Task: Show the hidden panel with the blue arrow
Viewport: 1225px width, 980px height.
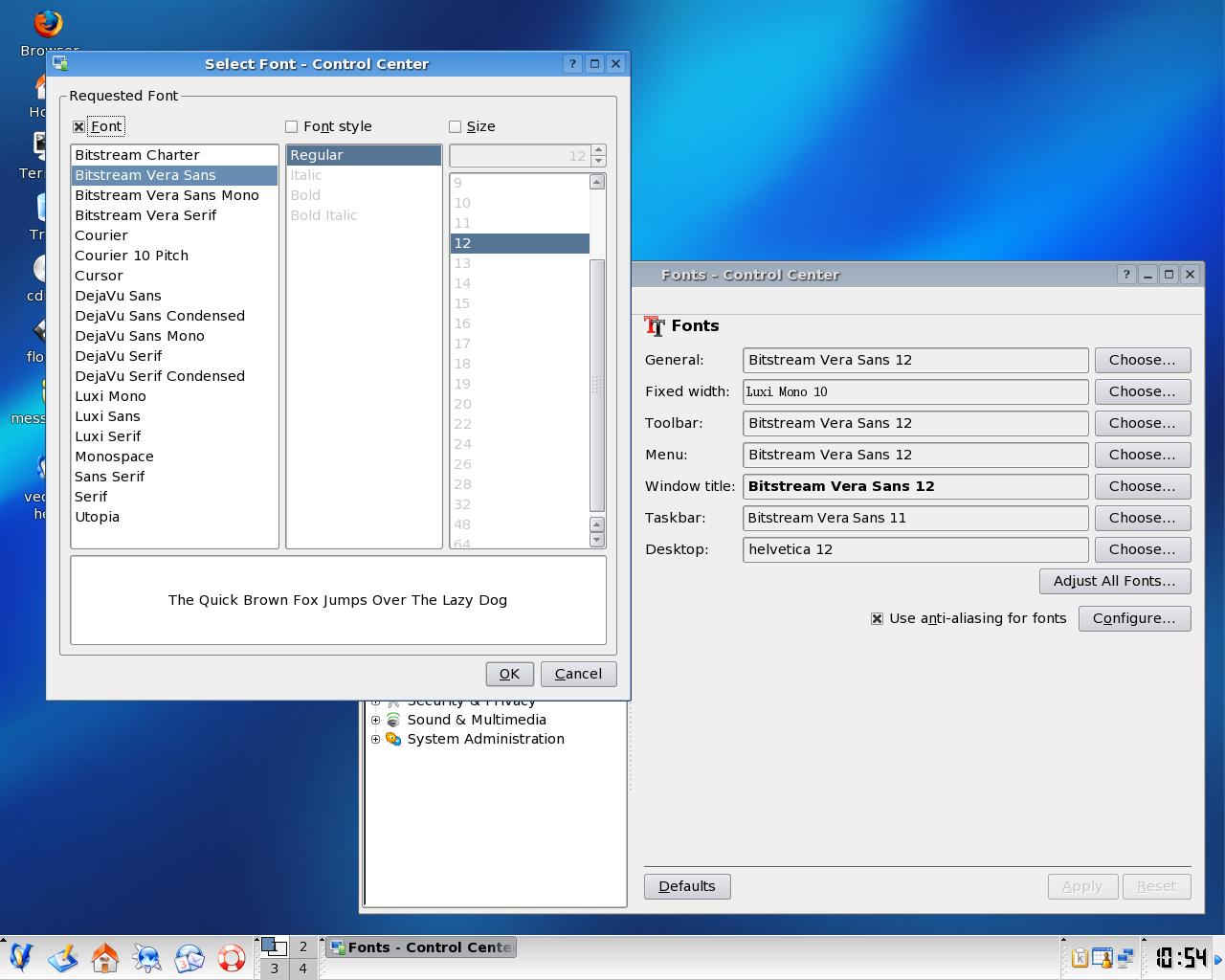Action: click(x=1218, y=958)
